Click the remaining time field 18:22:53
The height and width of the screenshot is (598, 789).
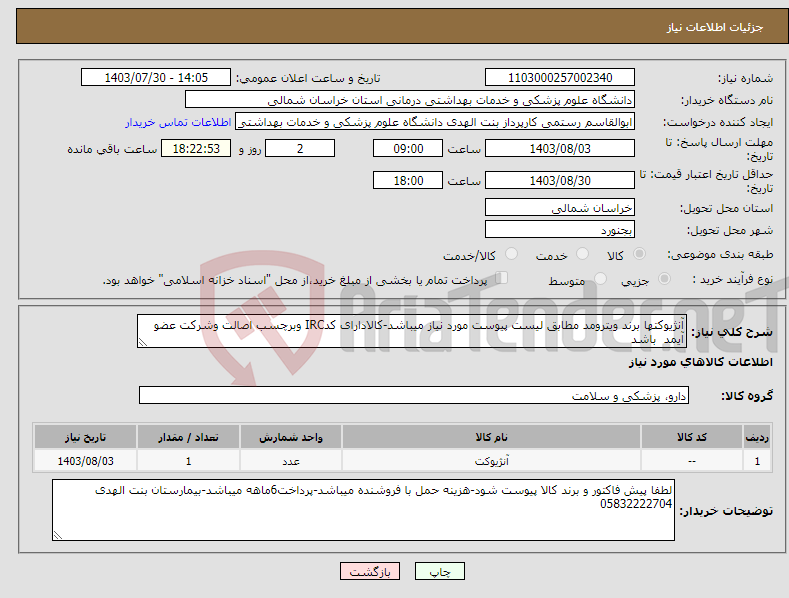point(196,148)
